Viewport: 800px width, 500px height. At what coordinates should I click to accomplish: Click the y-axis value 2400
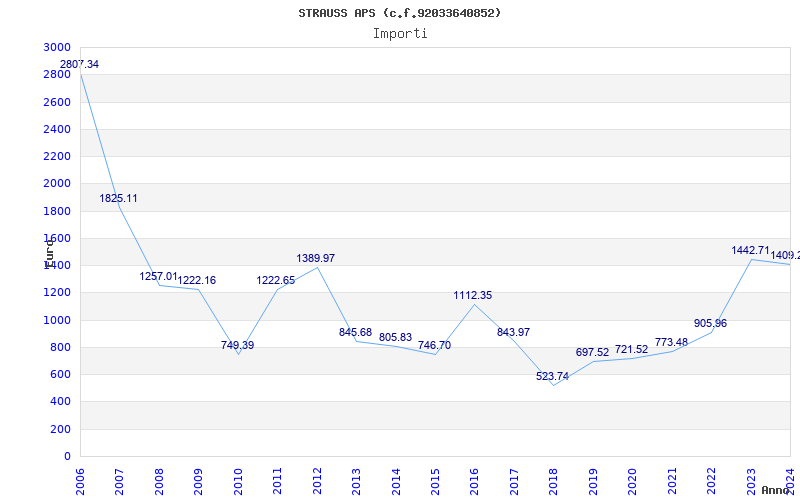tap(57, 129)
